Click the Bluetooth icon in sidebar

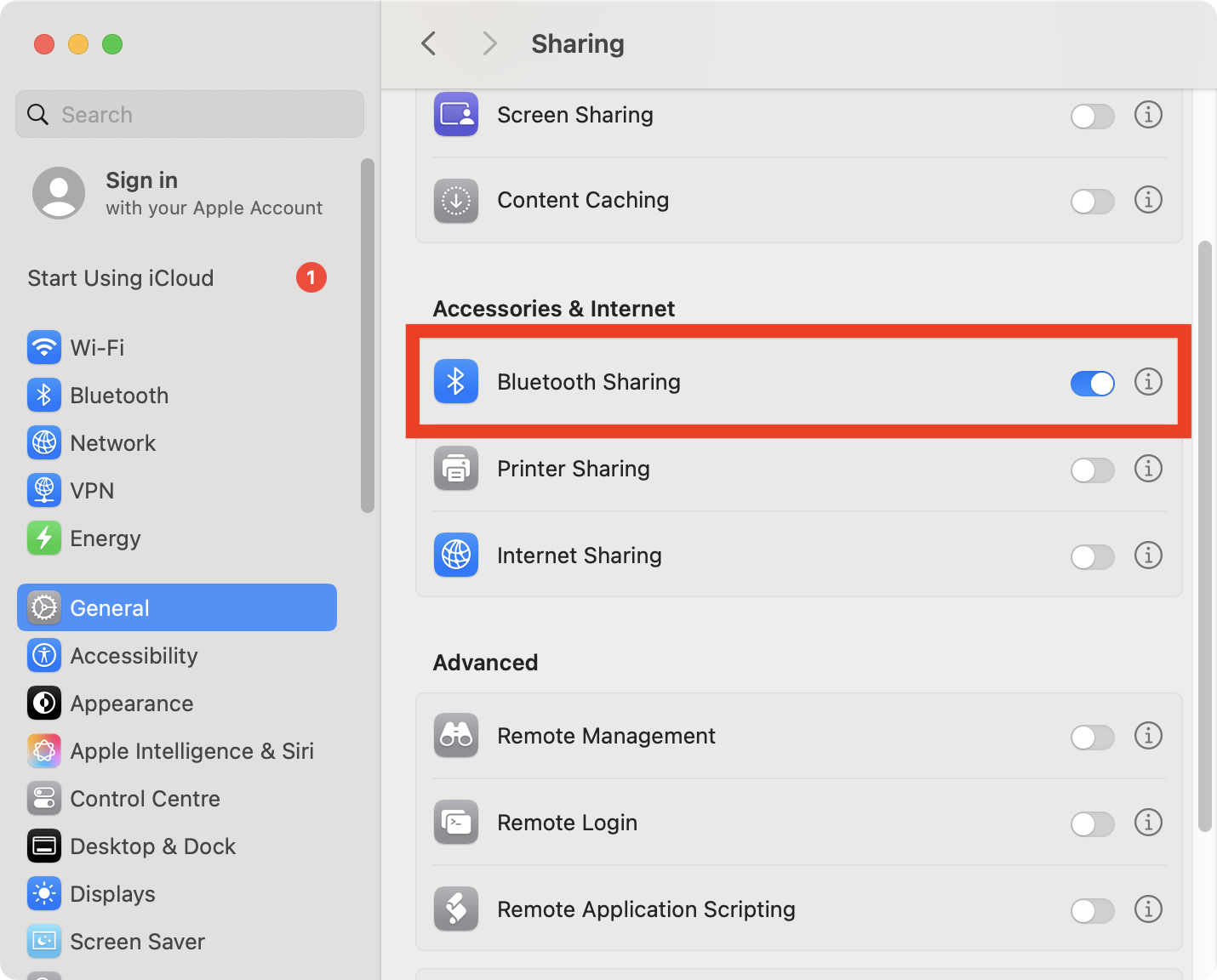point(44,395)
